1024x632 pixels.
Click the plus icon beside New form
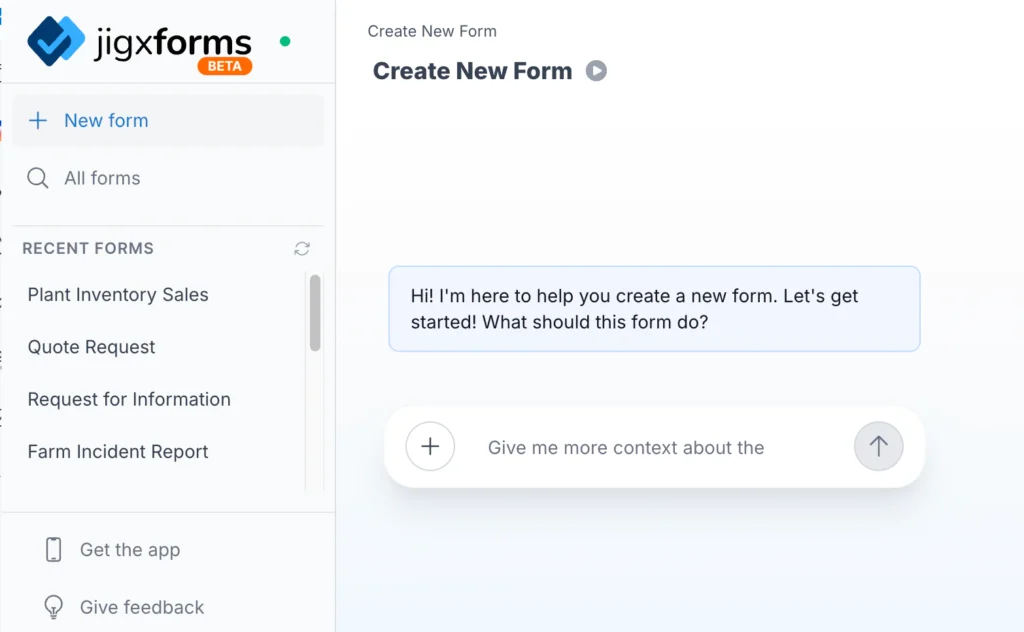tap(38, 121)
